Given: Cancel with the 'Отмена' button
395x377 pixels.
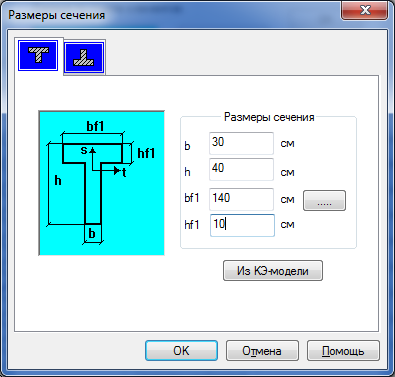Looking at the screenshot, I should (x=262, y=351).
